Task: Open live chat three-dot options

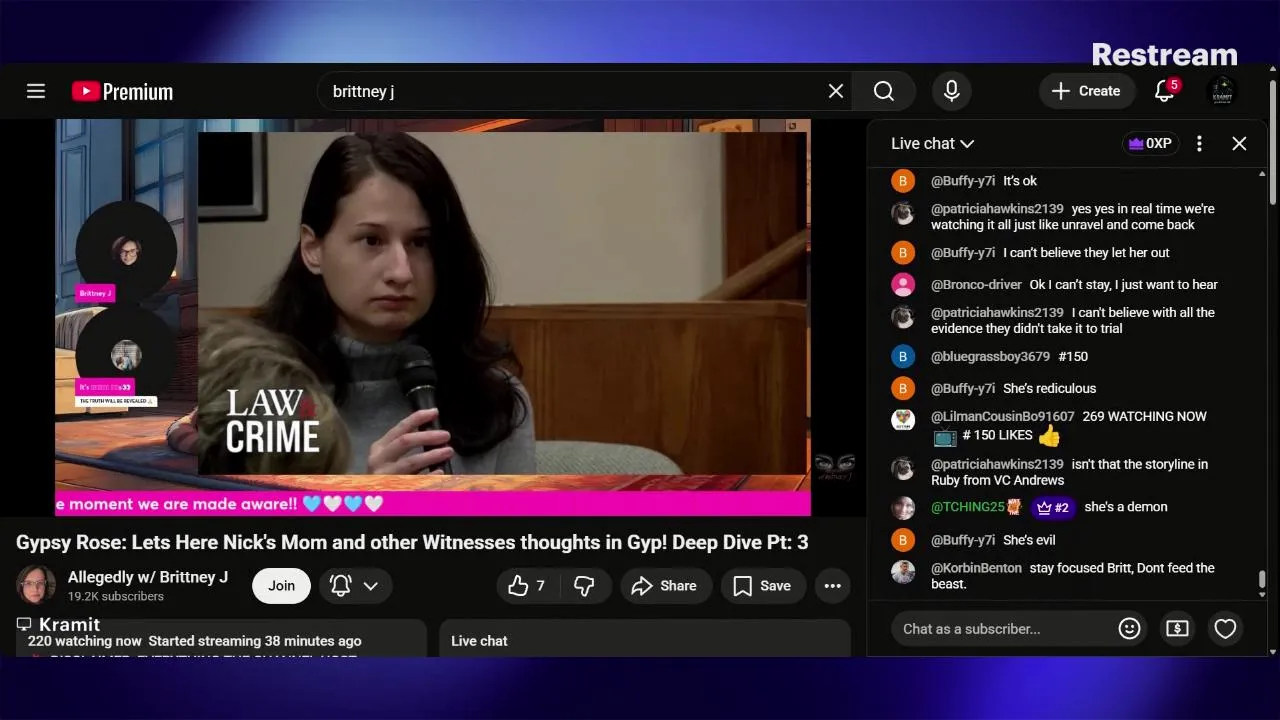Action: click(1199, 143)
